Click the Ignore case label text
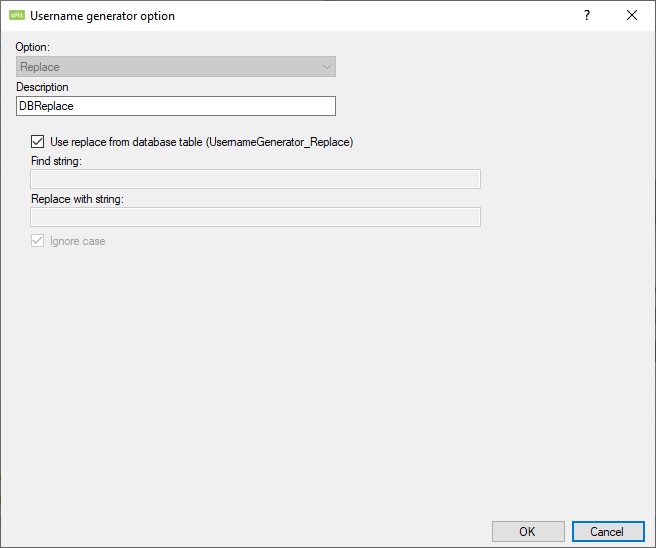656x548 pixels. [77, 241]
